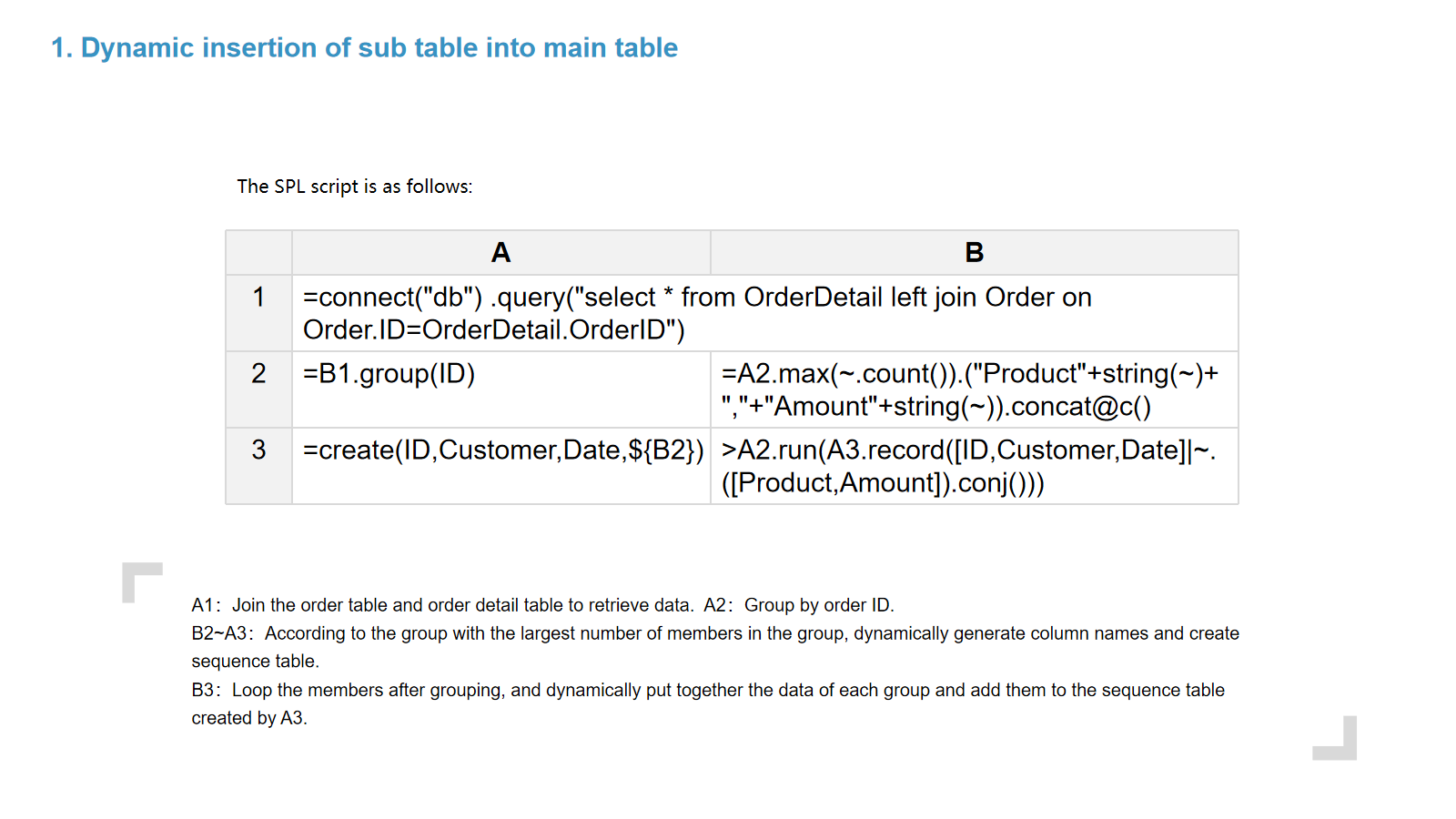Click the "Dynamic insertion of sub table" heading
Image resolution: width=1456 pixels, height=819 pixels.
coord(364,47)
